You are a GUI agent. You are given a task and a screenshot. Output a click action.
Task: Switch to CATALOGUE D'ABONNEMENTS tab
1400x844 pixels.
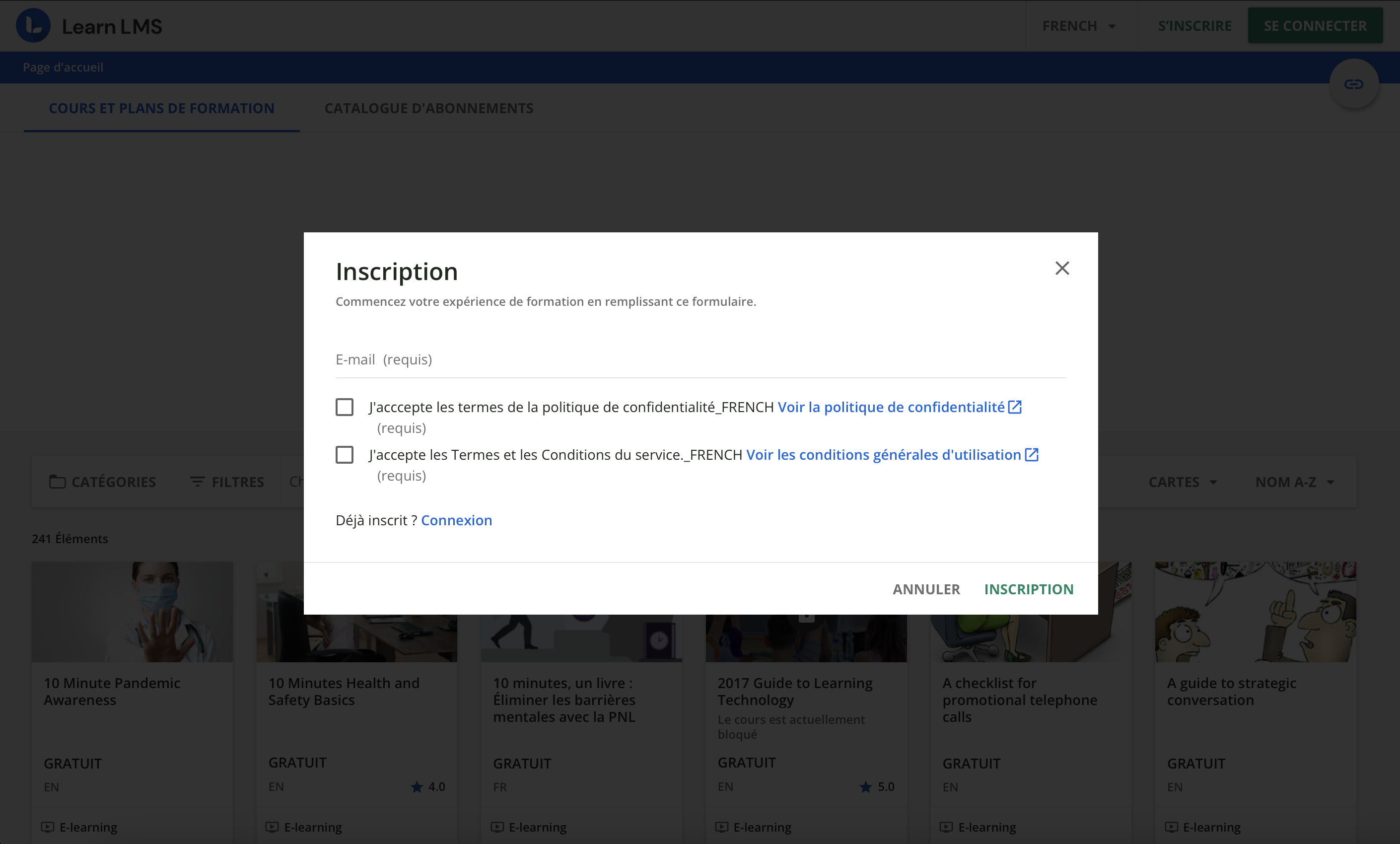pyautogui.click(x=429, y=108)
